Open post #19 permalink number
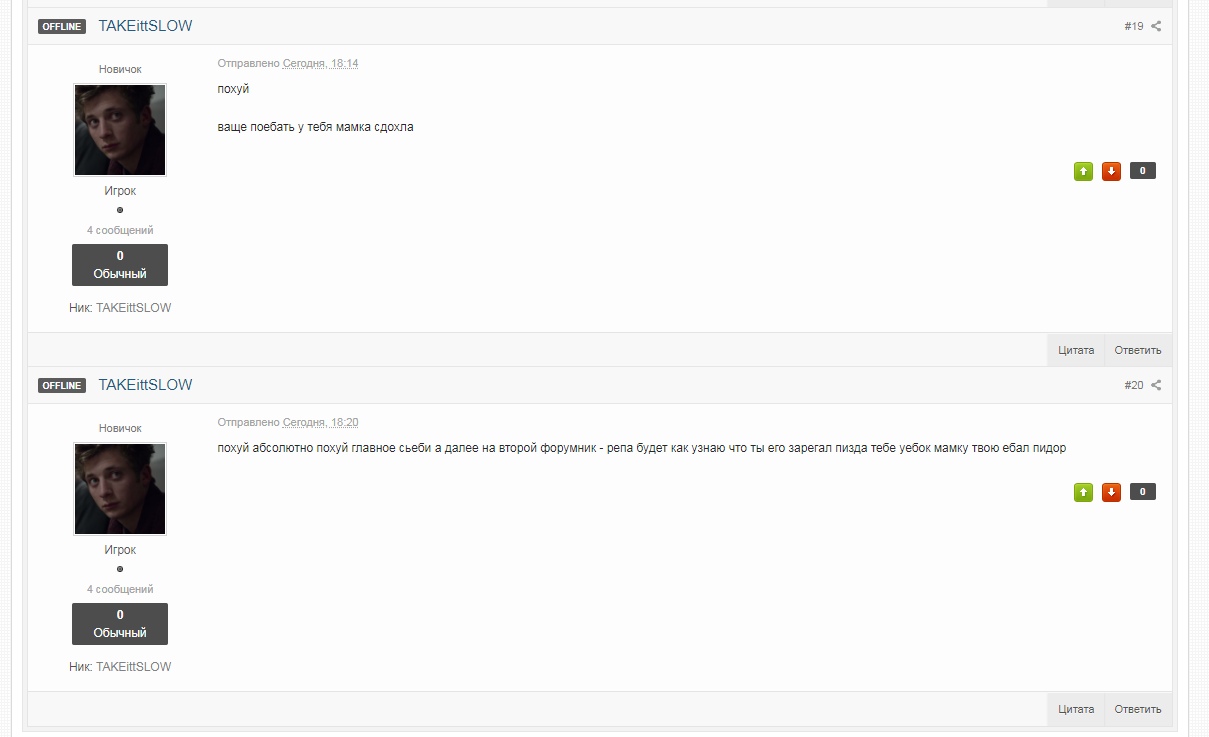 [1133, 26]
